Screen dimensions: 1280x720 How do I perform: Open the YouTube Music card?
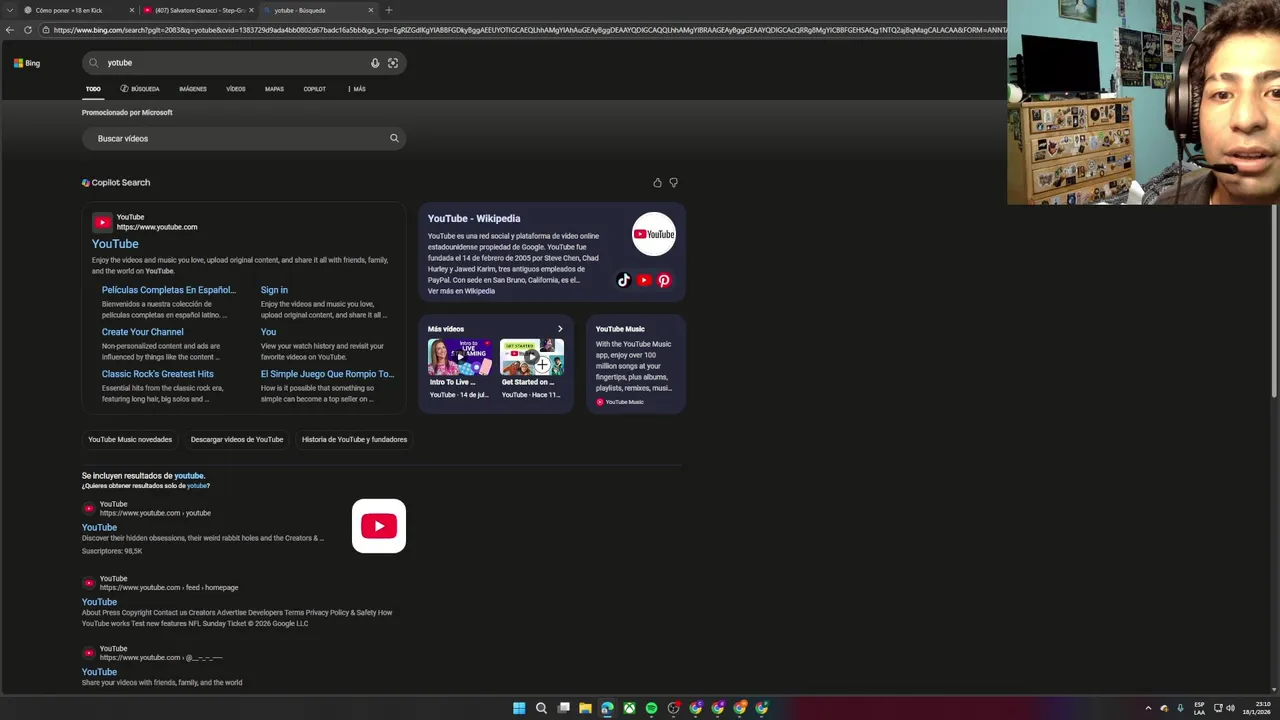point(636,364)
